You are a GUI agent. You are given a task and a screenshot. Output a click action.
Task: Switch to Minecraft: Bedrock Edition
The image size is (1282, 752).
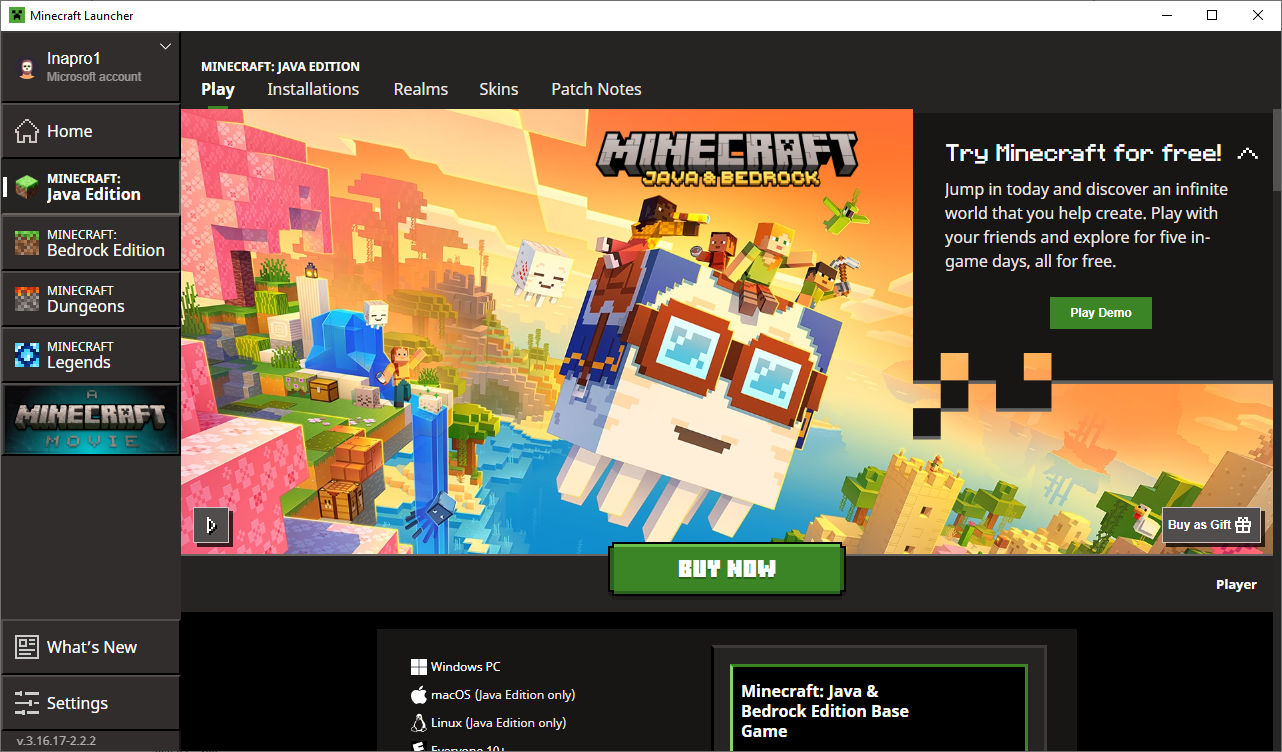90,243
